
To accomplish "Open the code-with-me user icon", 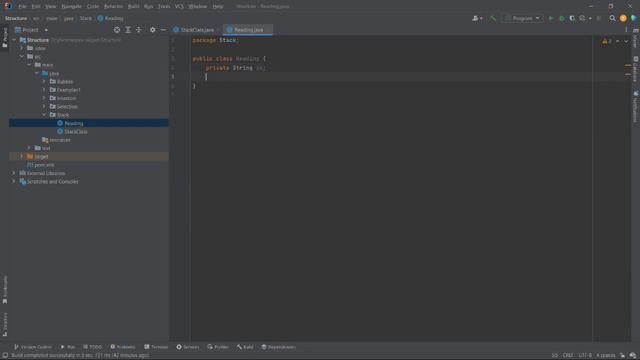I will (x=477, y=18).
